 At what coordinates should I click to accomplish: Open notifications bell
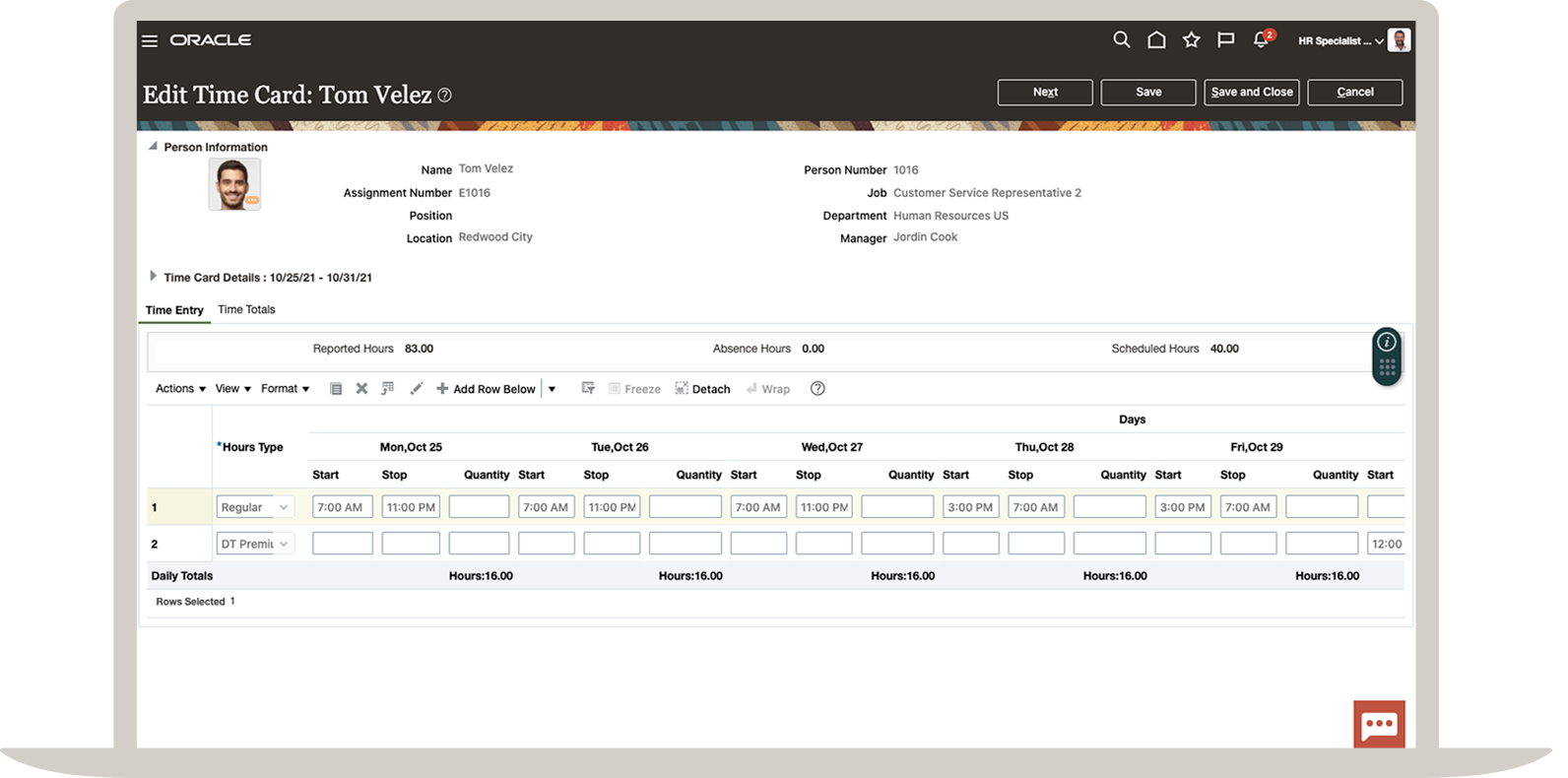point(1261,39)
